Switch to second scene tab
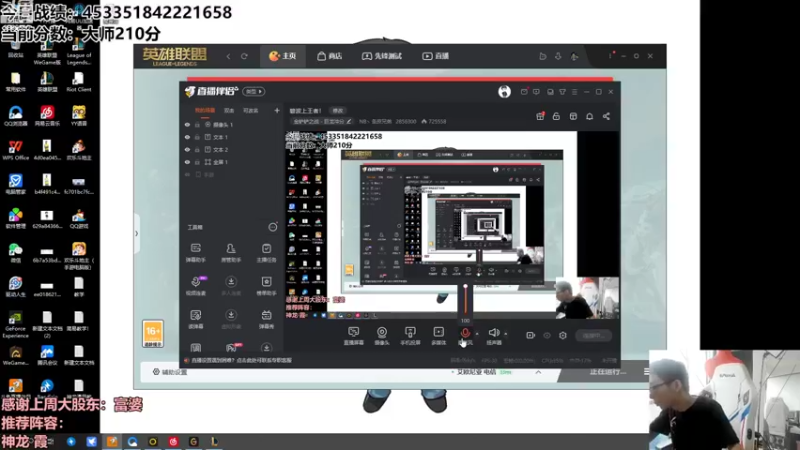Image resolution: width=800 pixels, height=450 pixels. [x=229, y=110]
